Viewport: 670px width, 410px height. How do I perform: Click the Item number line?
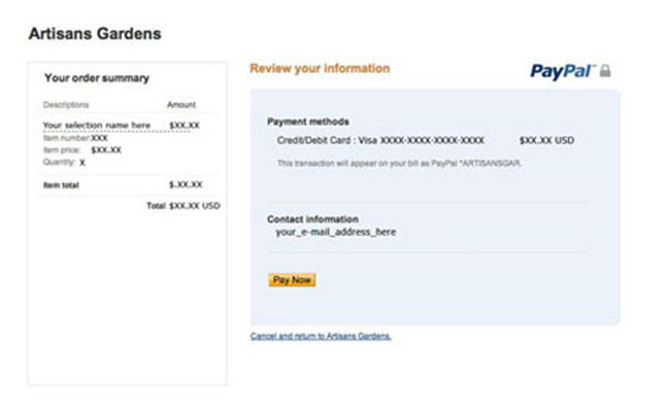tap(75, 138)
